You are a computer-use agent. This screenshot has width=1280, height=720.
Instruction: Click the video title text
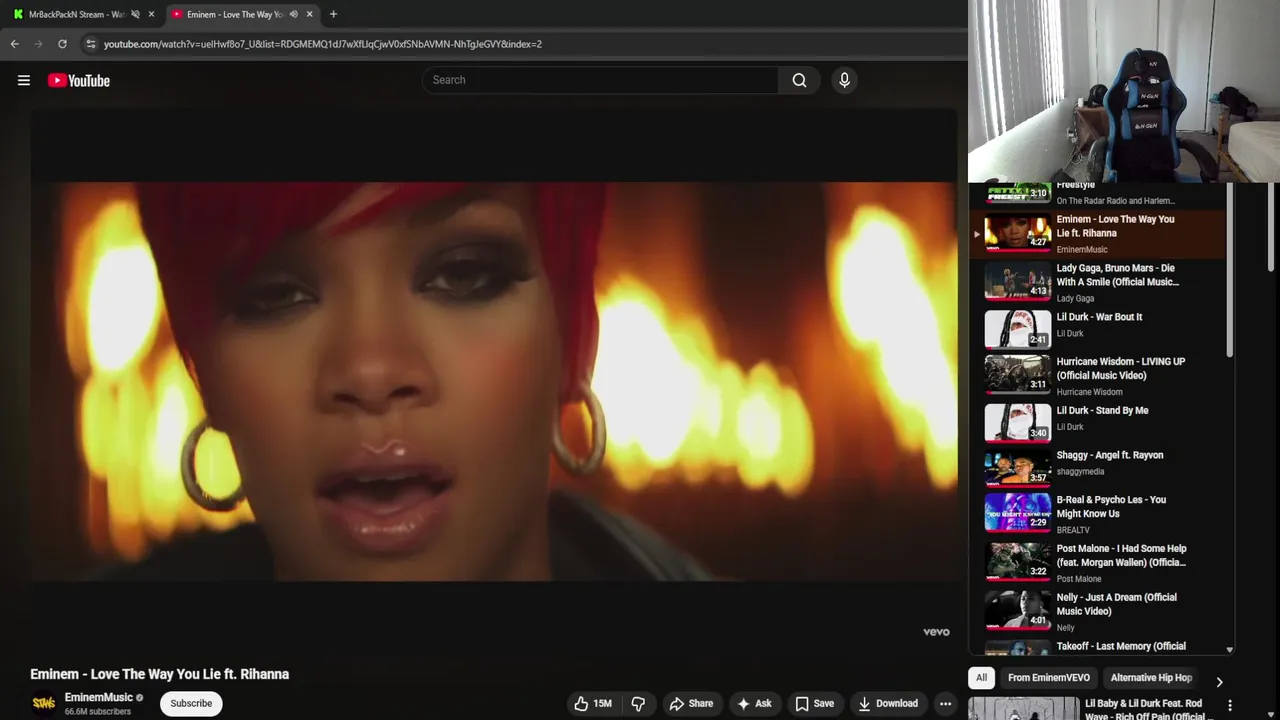160,674
